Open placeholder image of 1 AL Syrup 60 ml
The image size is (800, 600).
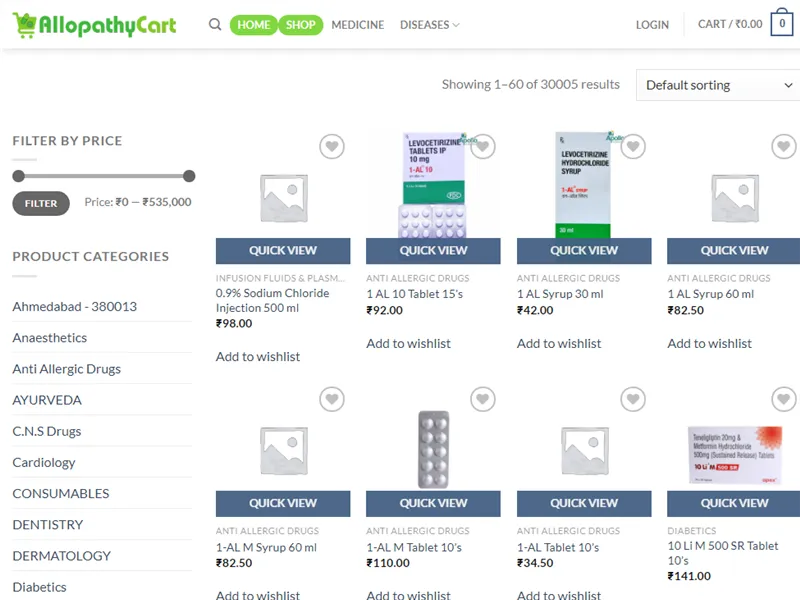click(735, 198)
